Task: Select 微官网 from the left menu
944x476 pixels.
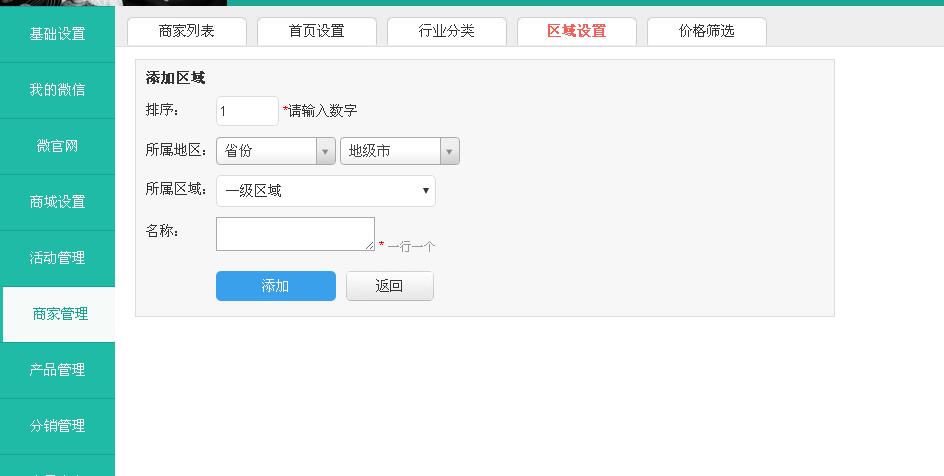Action: [x=57, y=146]
